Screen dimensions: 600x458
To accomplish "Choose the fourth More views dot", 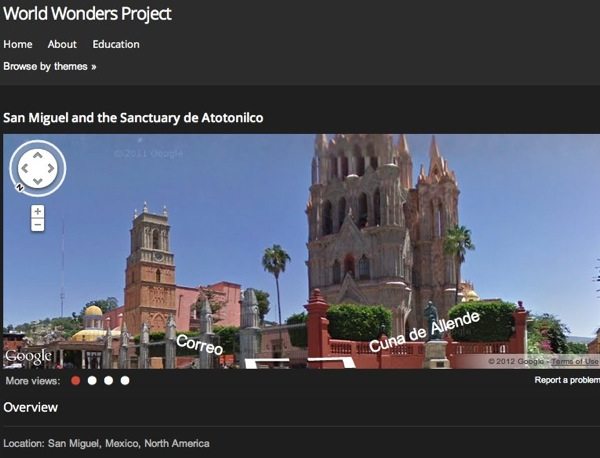I will coord(125,380).
